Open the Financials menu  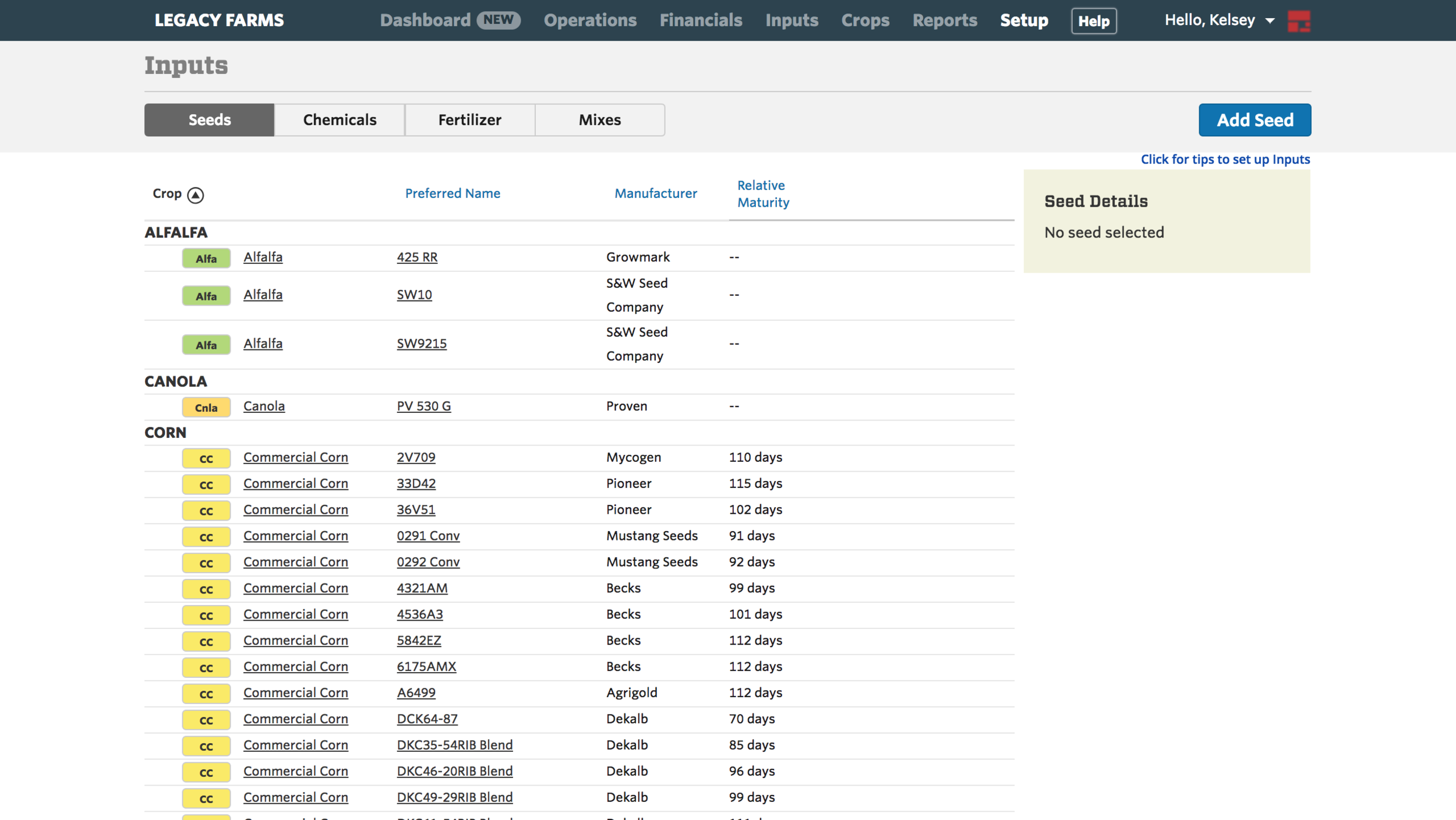[x=701, y=20]
